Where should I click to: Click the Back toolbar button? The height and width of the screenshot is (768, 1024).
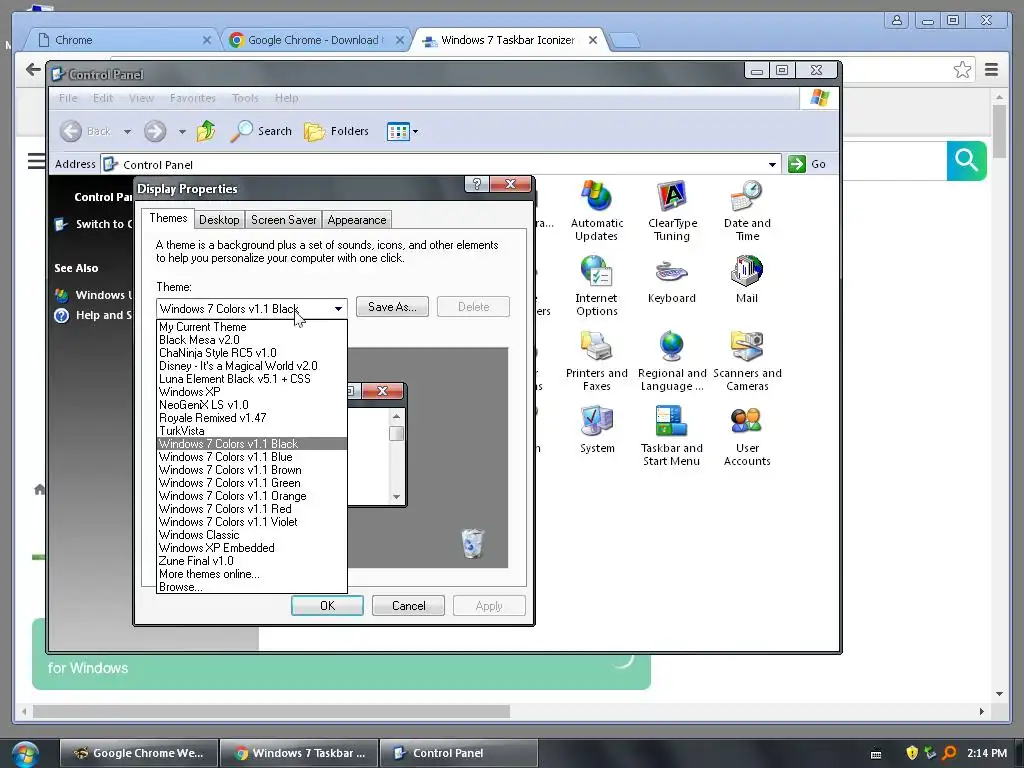[x=86, y=131]
